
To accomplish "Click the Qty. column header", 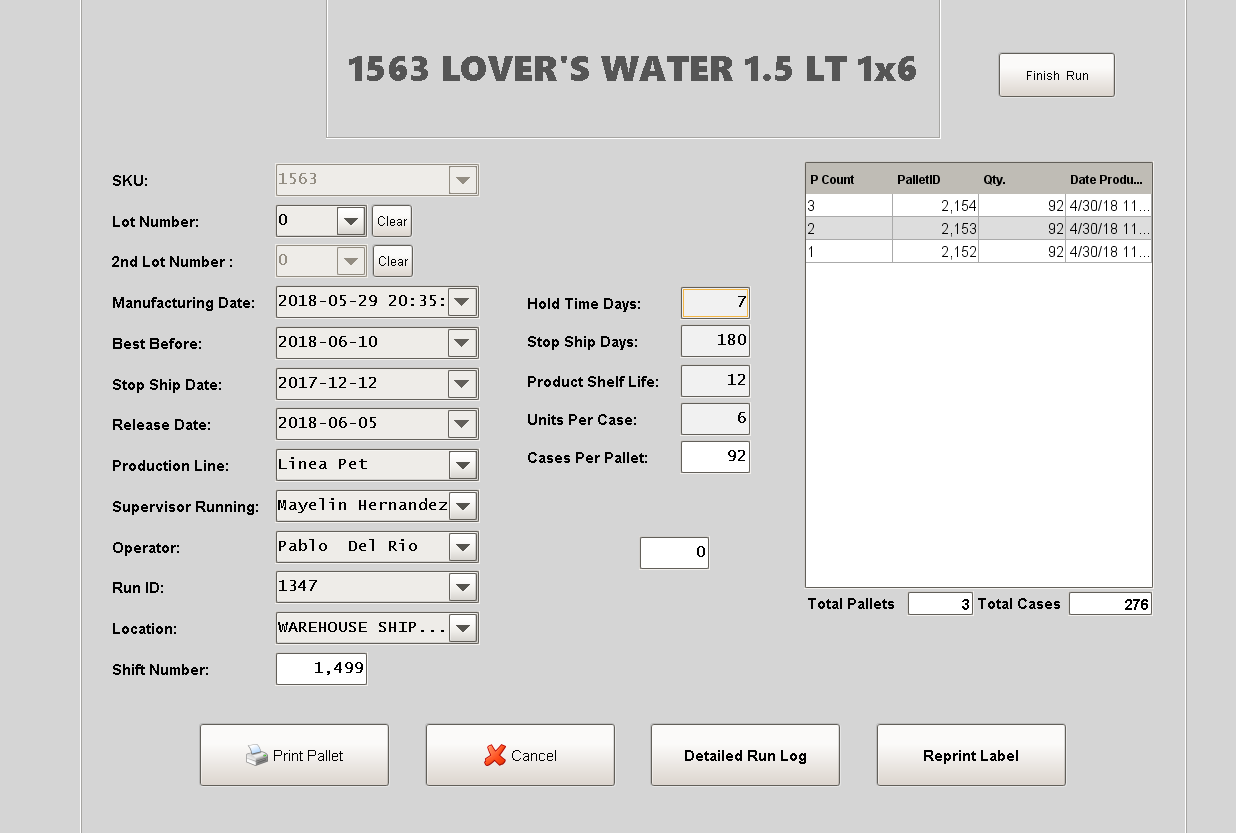I will 1022,179.
